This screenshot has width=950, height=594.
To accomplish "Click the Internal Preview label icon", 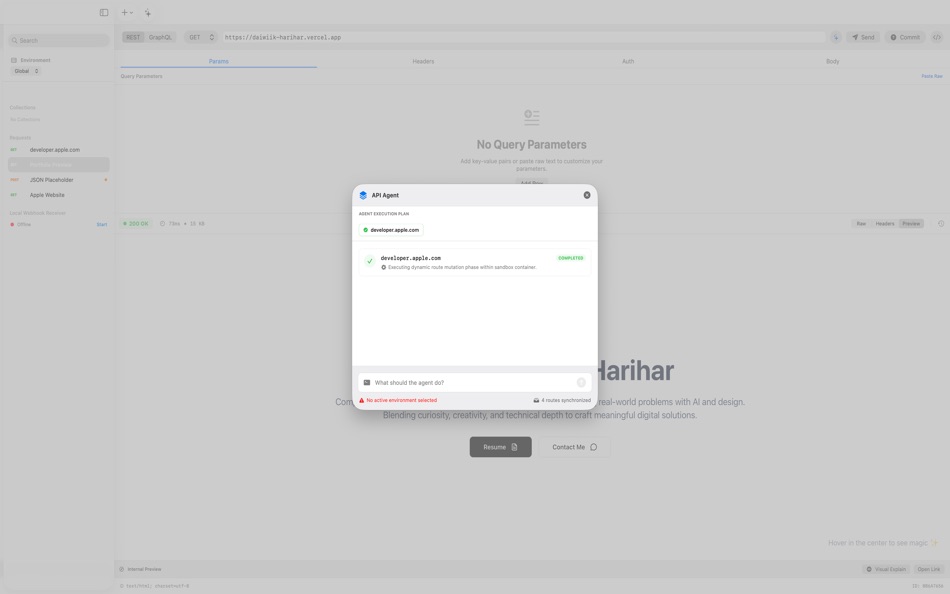I will [x=122, y=569].
